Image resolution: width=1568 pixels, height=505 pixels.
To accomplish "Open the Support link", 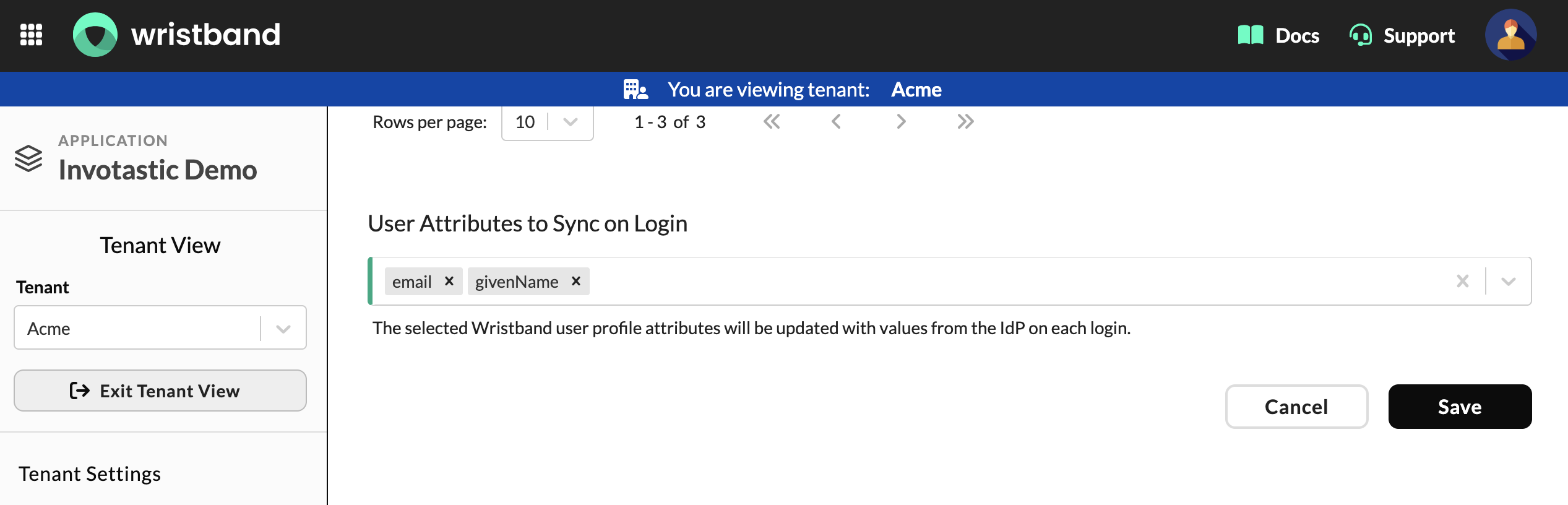I will [x=1402, y=35].
